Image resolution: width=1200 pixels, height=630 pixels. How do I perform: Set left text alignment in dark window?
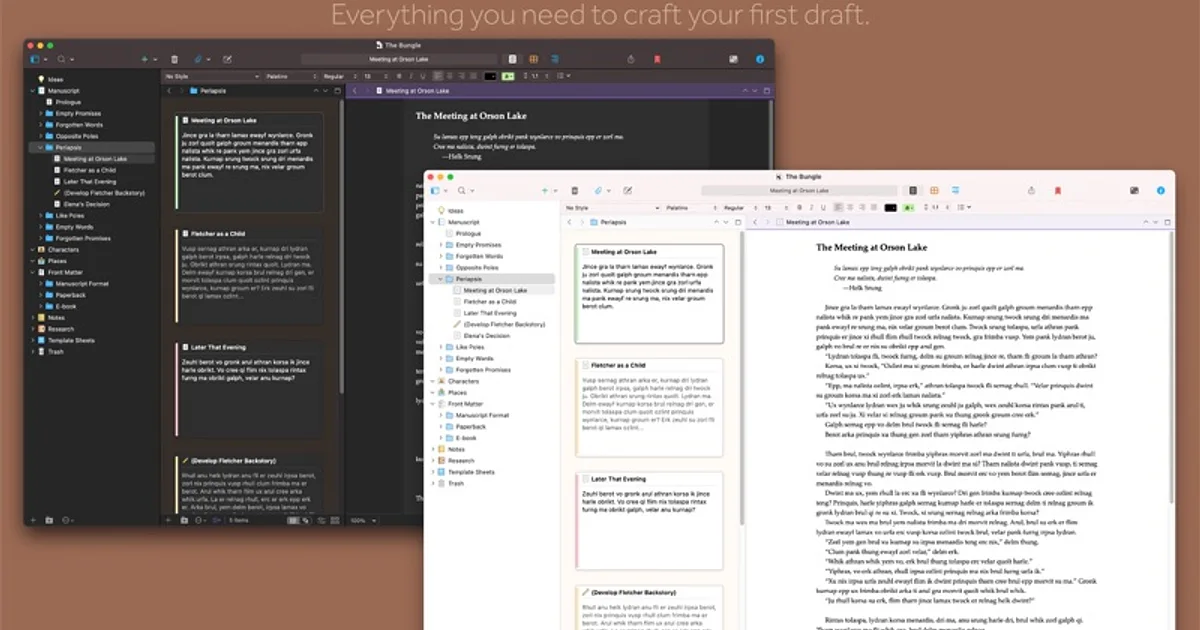click(x=437, y=76)
